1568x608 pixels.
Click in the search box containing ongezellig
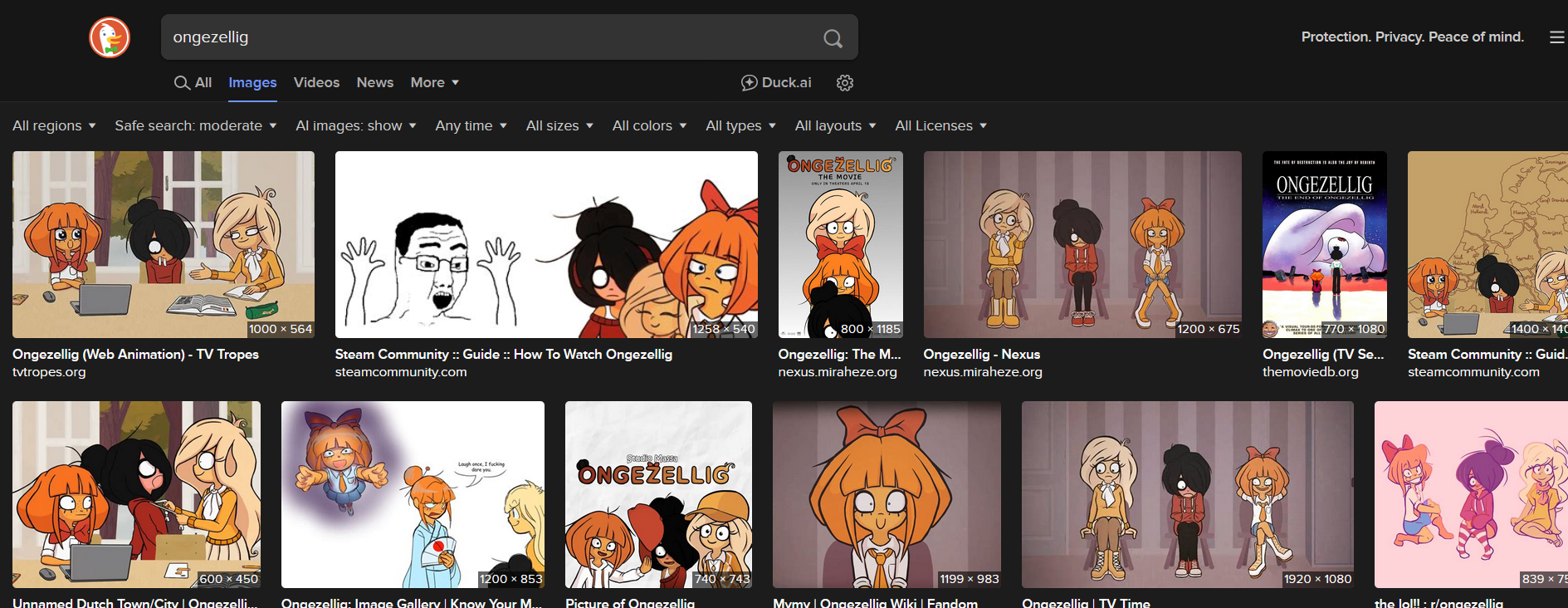click(x=490, y=37)
